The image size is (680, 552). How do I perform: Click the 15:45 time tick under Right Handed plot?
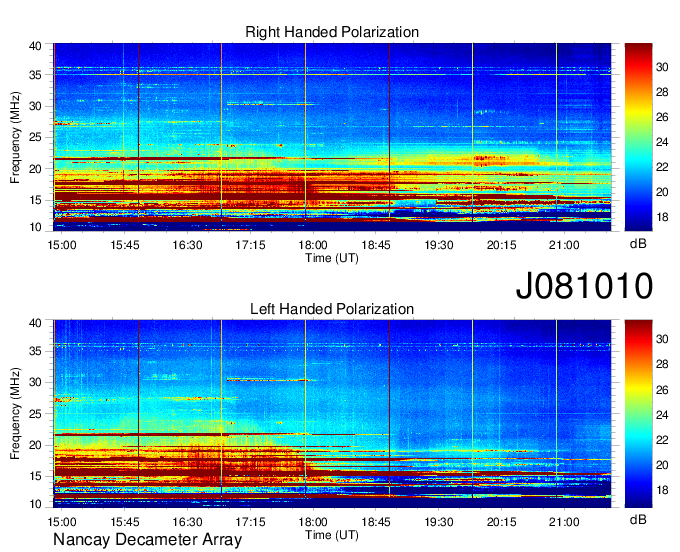(124, 245)
